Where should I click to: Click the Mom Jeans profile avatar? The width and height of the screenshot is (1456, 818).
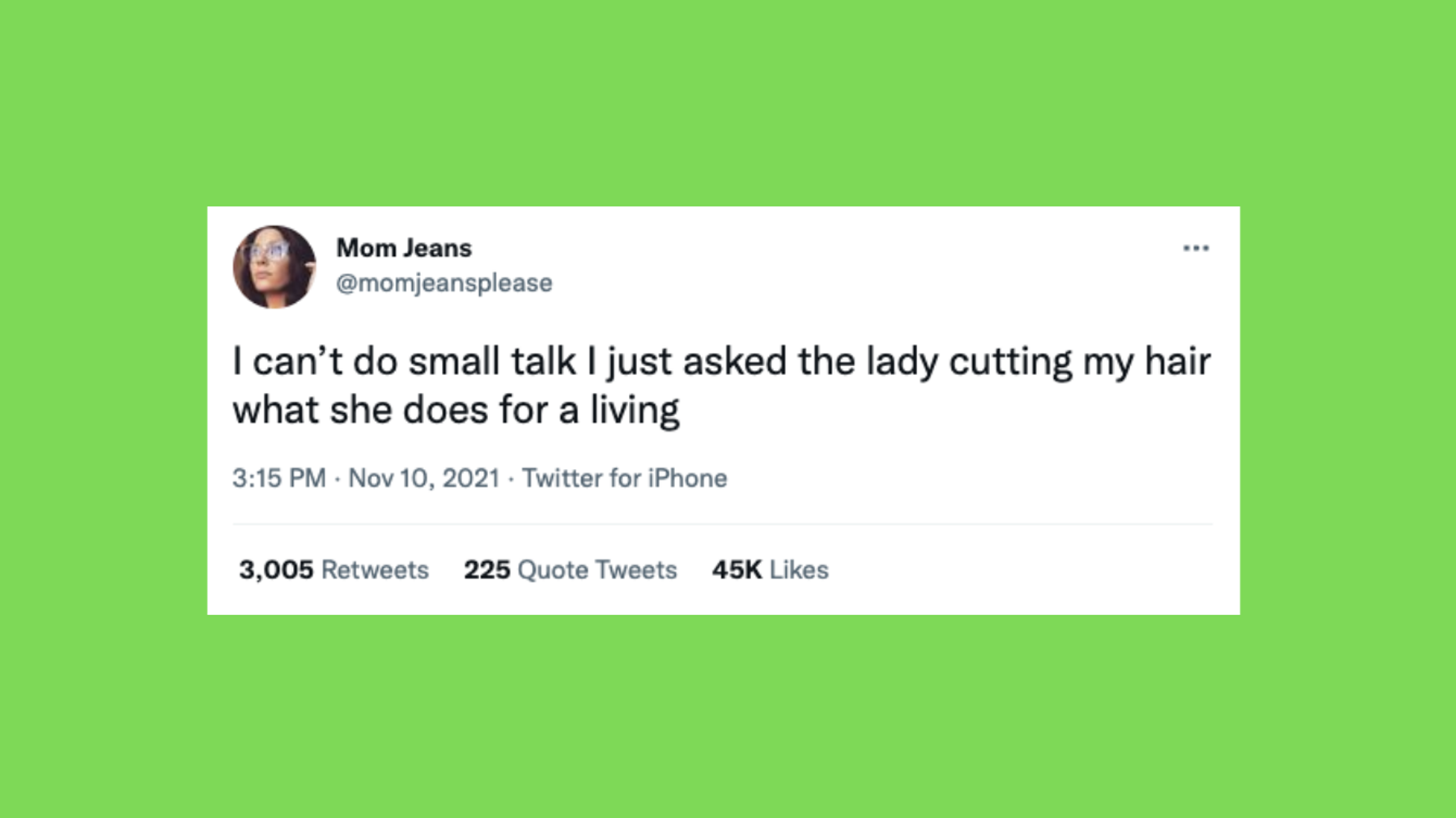[x=274, y=267]
